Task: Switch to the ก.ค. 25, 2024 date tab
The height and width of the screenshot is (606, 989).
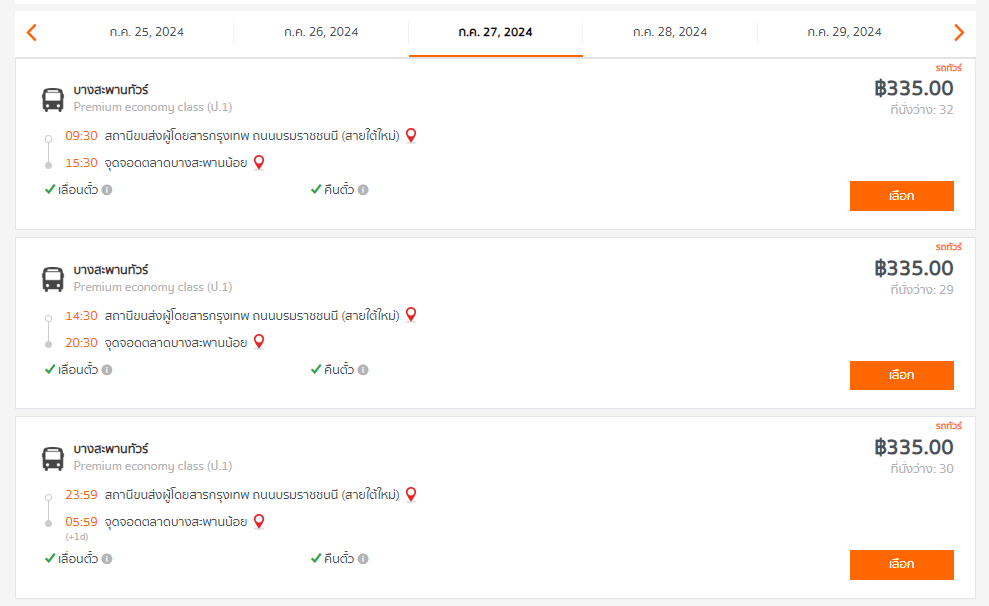Action: pos(146,32)
